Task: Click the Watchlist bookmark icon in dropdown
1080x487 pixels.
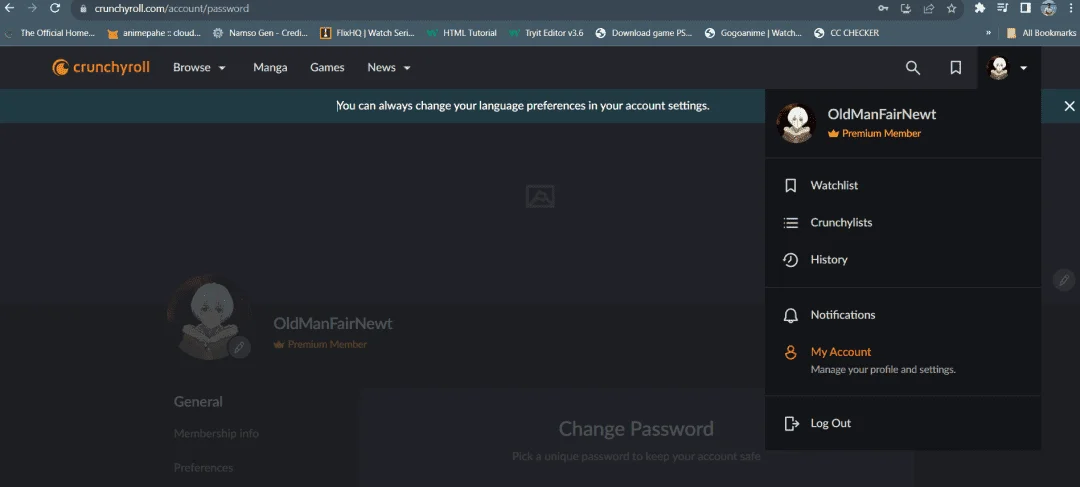Action: point(791,185)
